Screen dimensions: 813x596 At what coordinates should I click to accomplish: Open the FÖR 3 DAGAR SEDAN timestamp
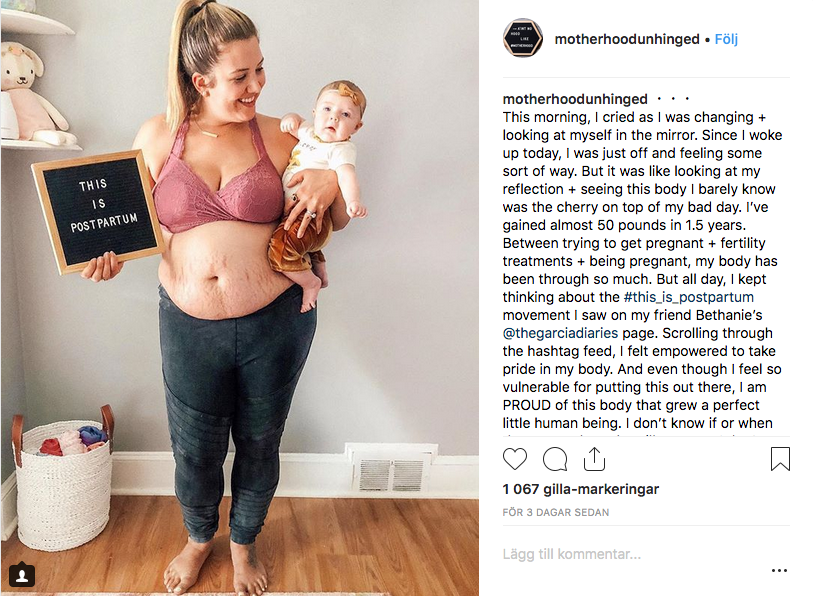point(556,512)
